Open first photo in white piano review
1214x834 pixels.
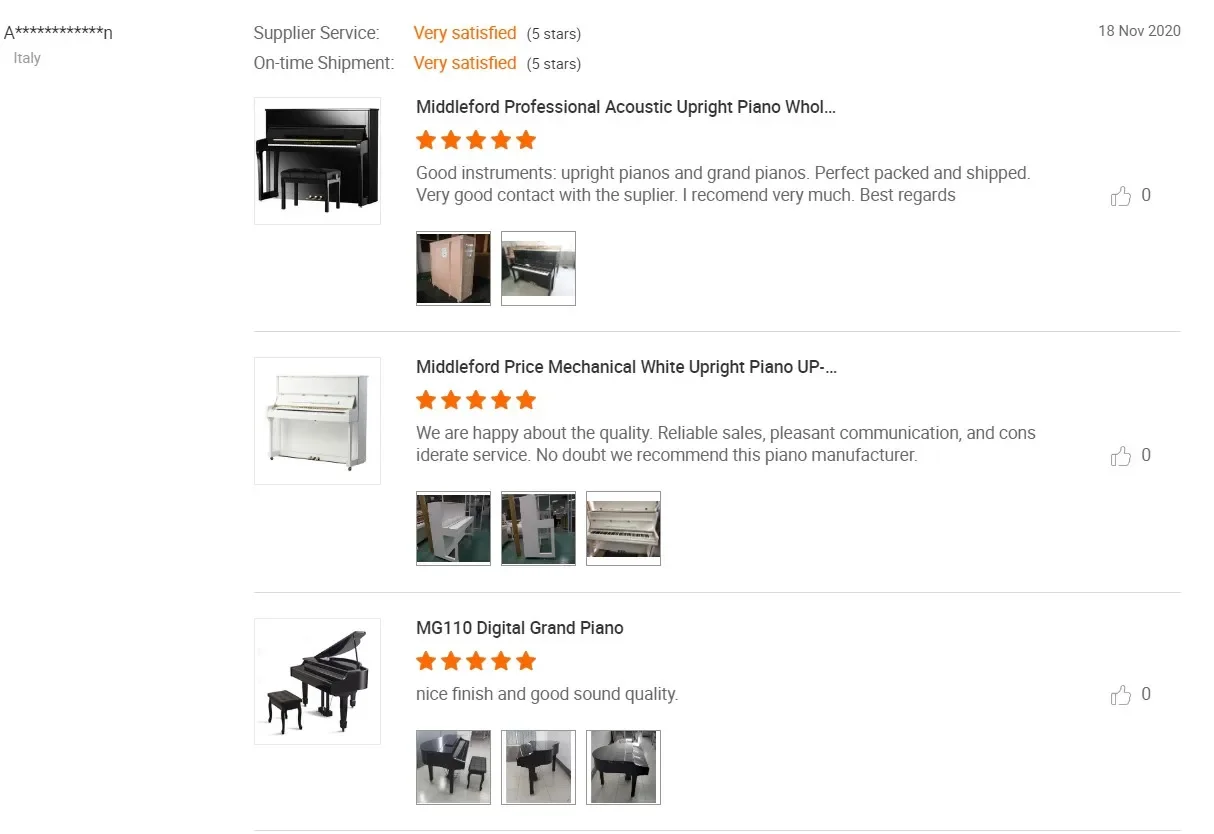[x=453, y=528]
